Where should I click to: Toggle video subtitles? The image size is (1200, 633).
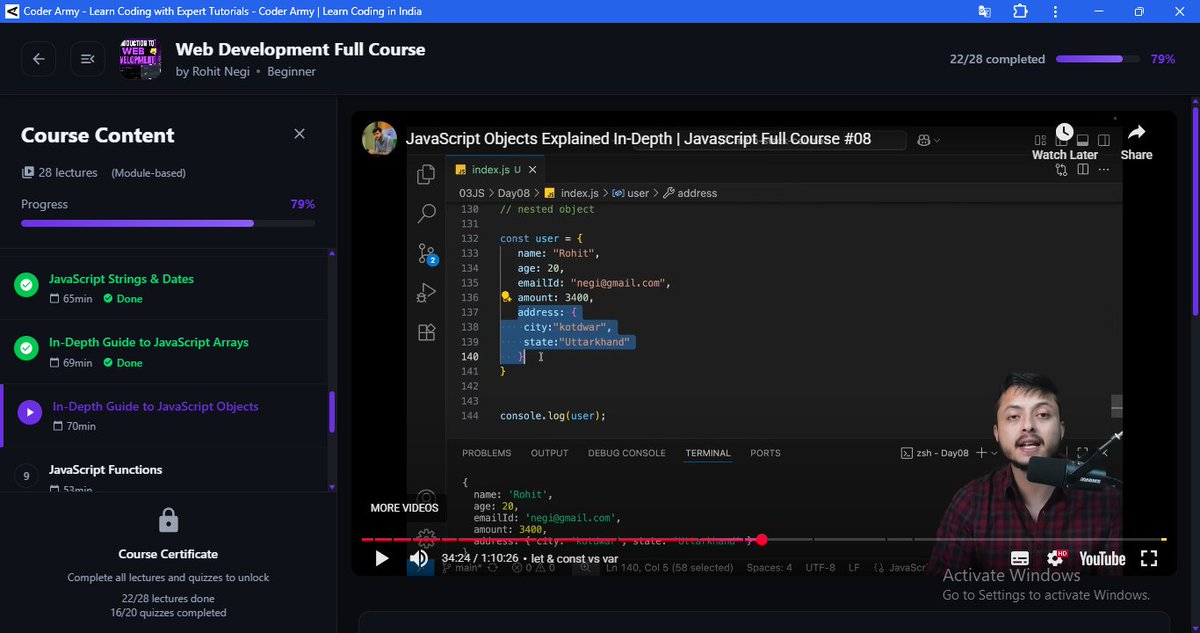pos(1020,558)
